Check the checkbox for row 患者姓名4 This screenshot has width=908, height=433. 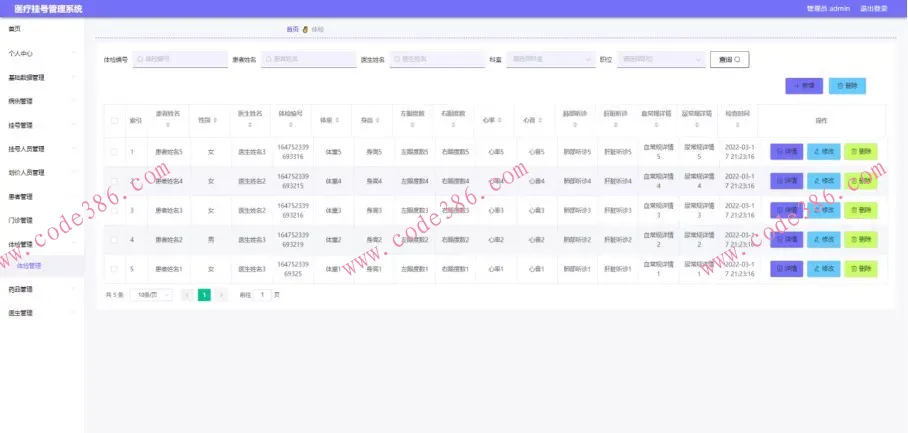(x=114, y=181)
